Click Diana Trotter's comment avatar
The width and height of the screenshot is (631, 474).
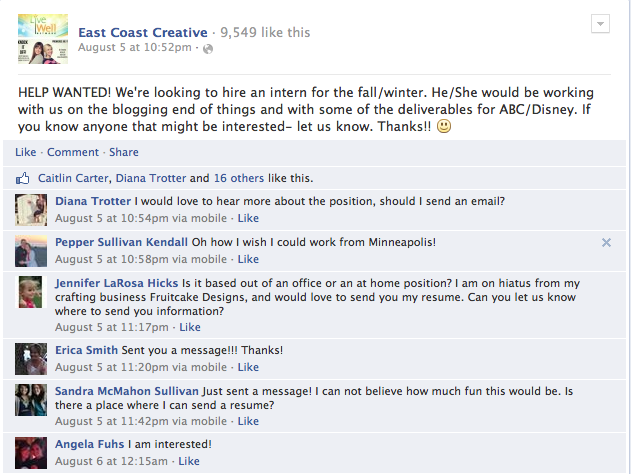[x=31, y=210]
